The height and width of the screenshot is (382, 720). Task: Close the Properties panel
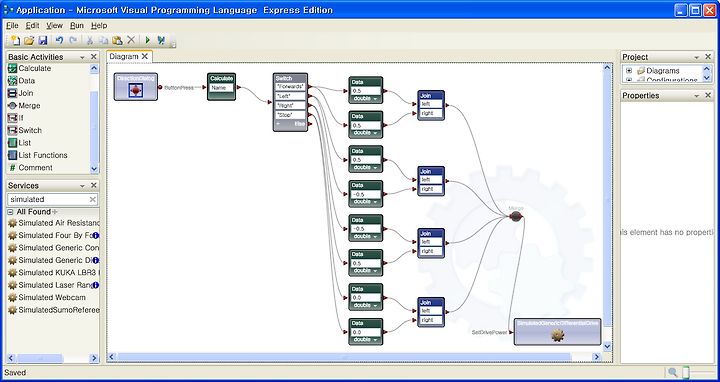708,95
